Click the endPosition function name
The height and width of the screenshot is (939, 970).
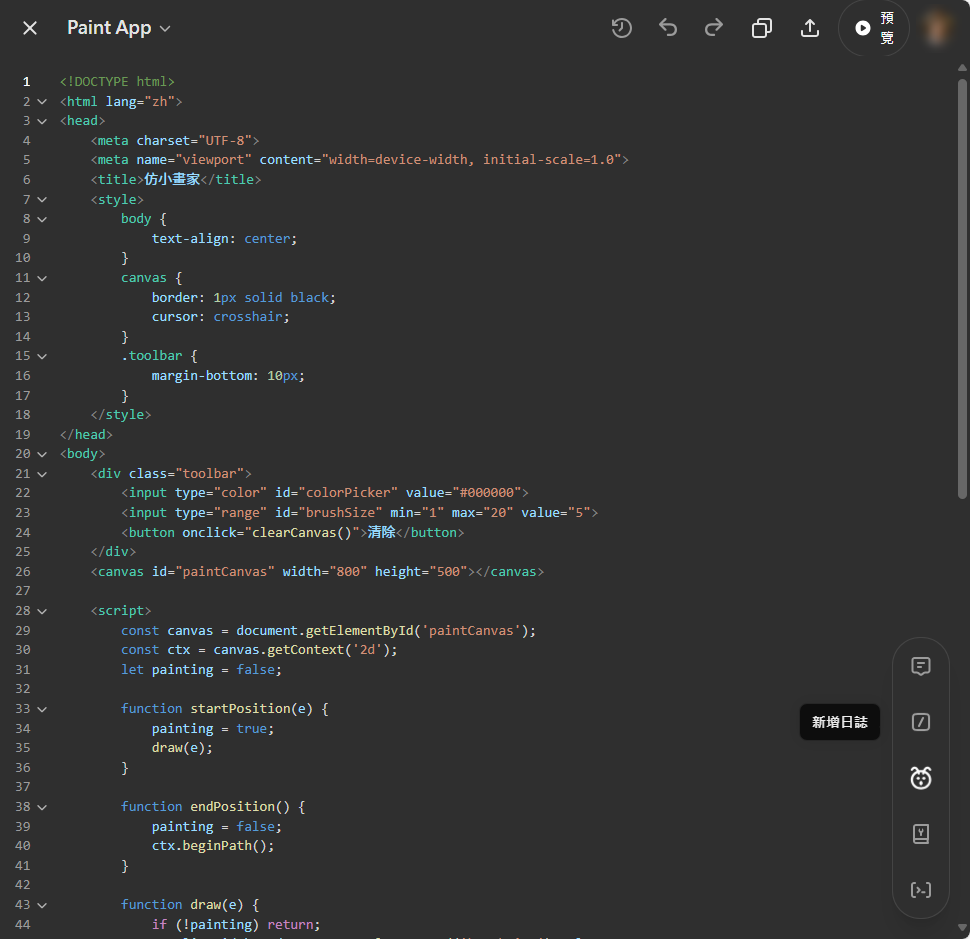[x=233, y=807]
